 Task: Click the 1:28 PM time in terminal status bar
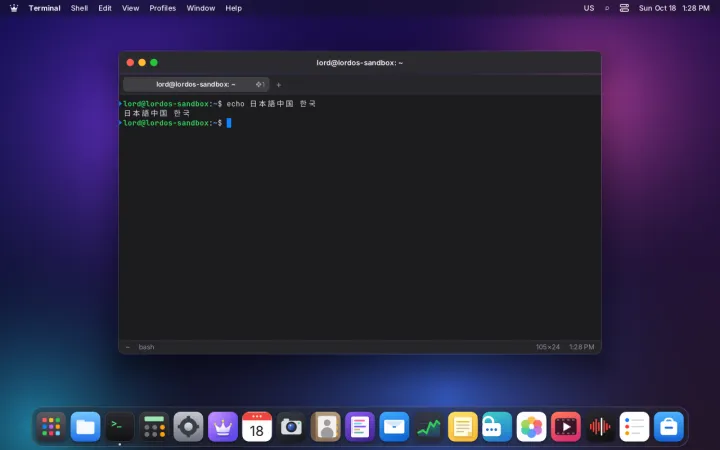(x=582, y=347)
